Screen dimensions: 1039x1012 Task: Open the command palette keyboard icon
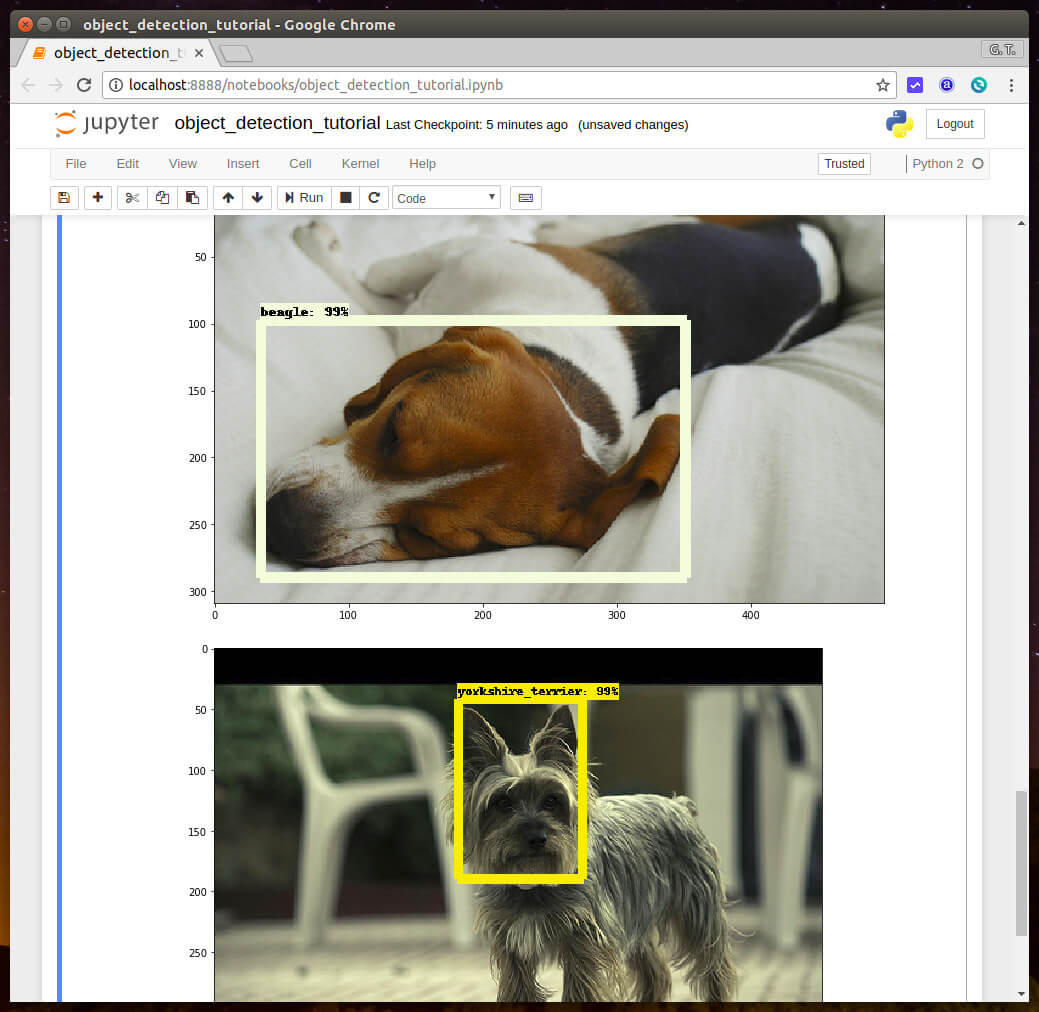pyautogui.click(x=525, y=198)
